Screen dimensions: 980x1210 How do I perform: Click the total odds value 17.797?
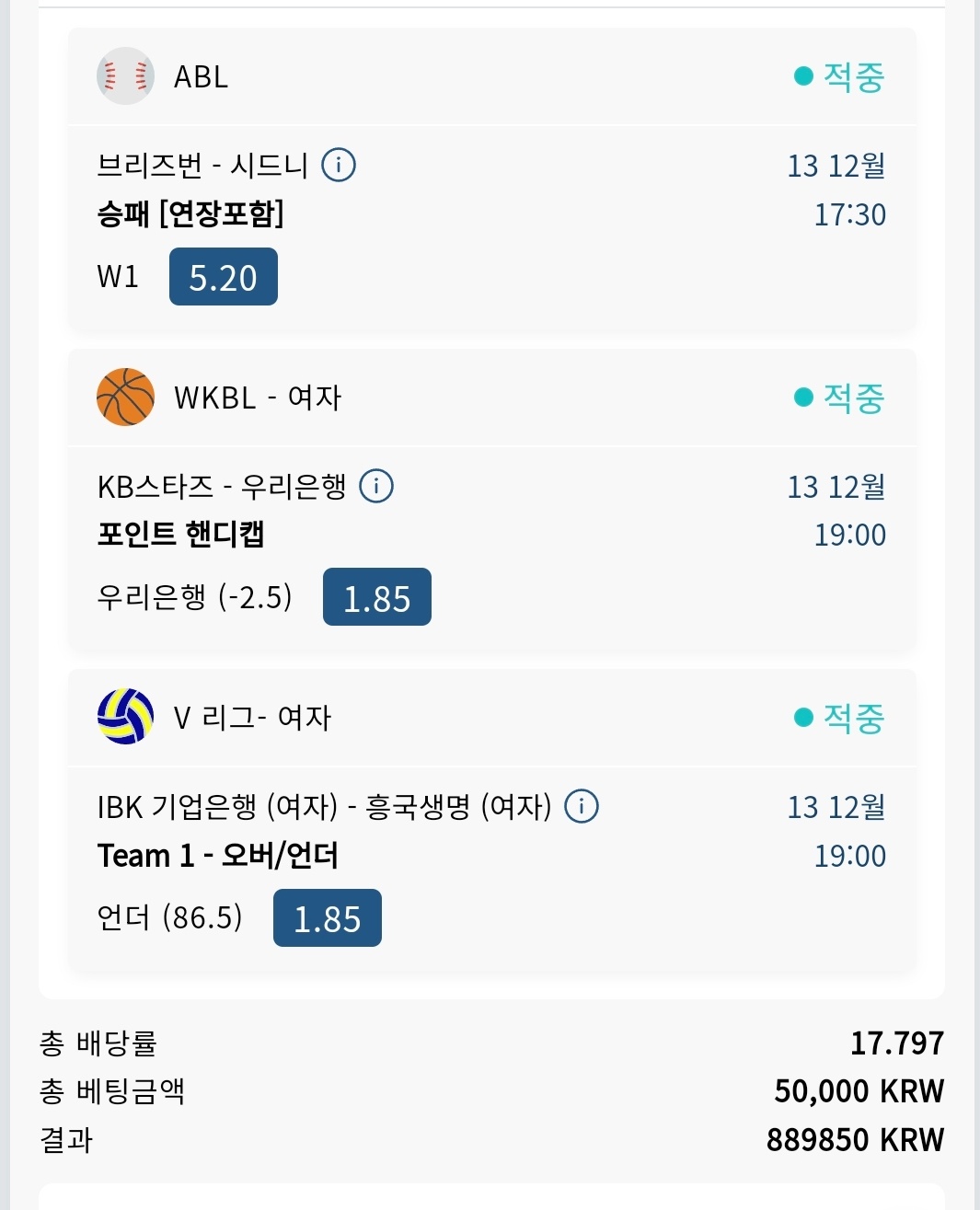coord(896,1043)
